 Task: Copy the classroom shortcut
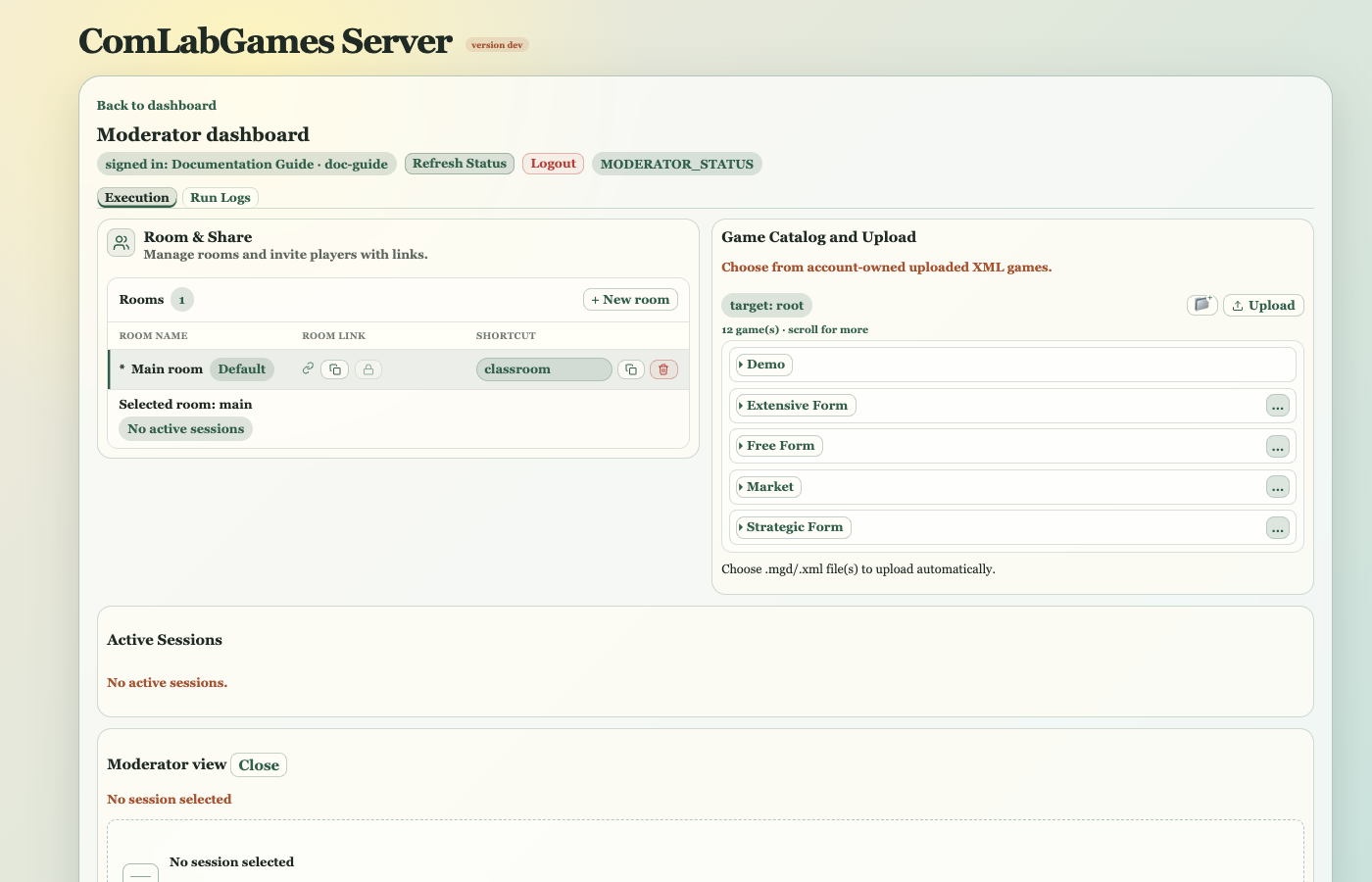pyautogui.click(x=631, y=369)
